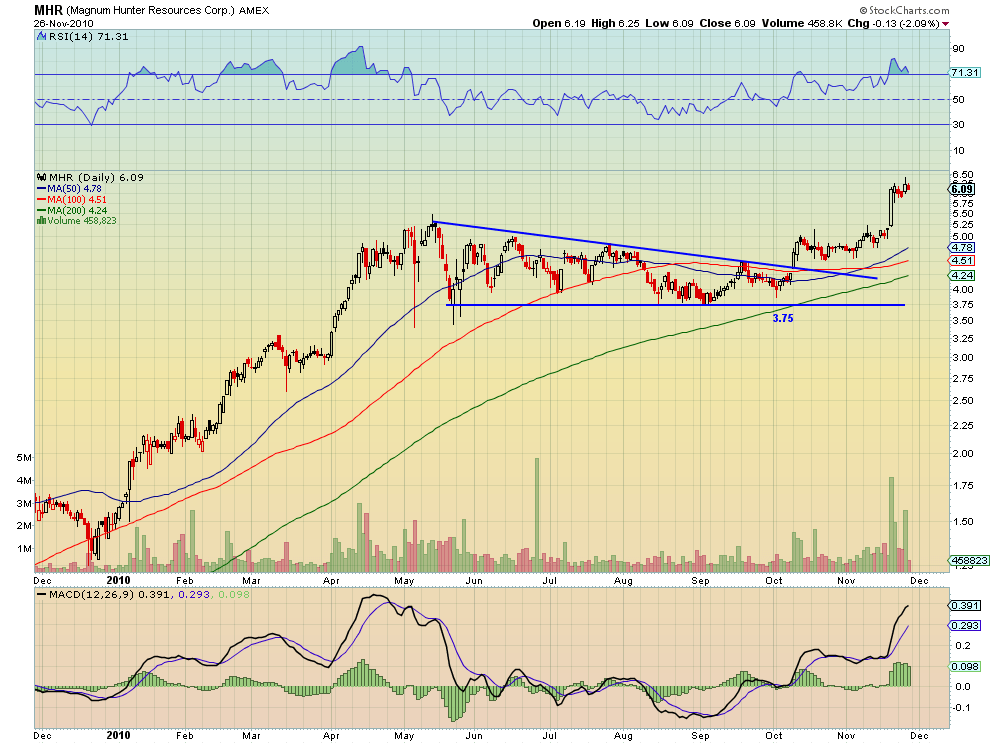Click the green MA(200) legend line marker
Screen dimensions: 990x744
coord(42,210)
